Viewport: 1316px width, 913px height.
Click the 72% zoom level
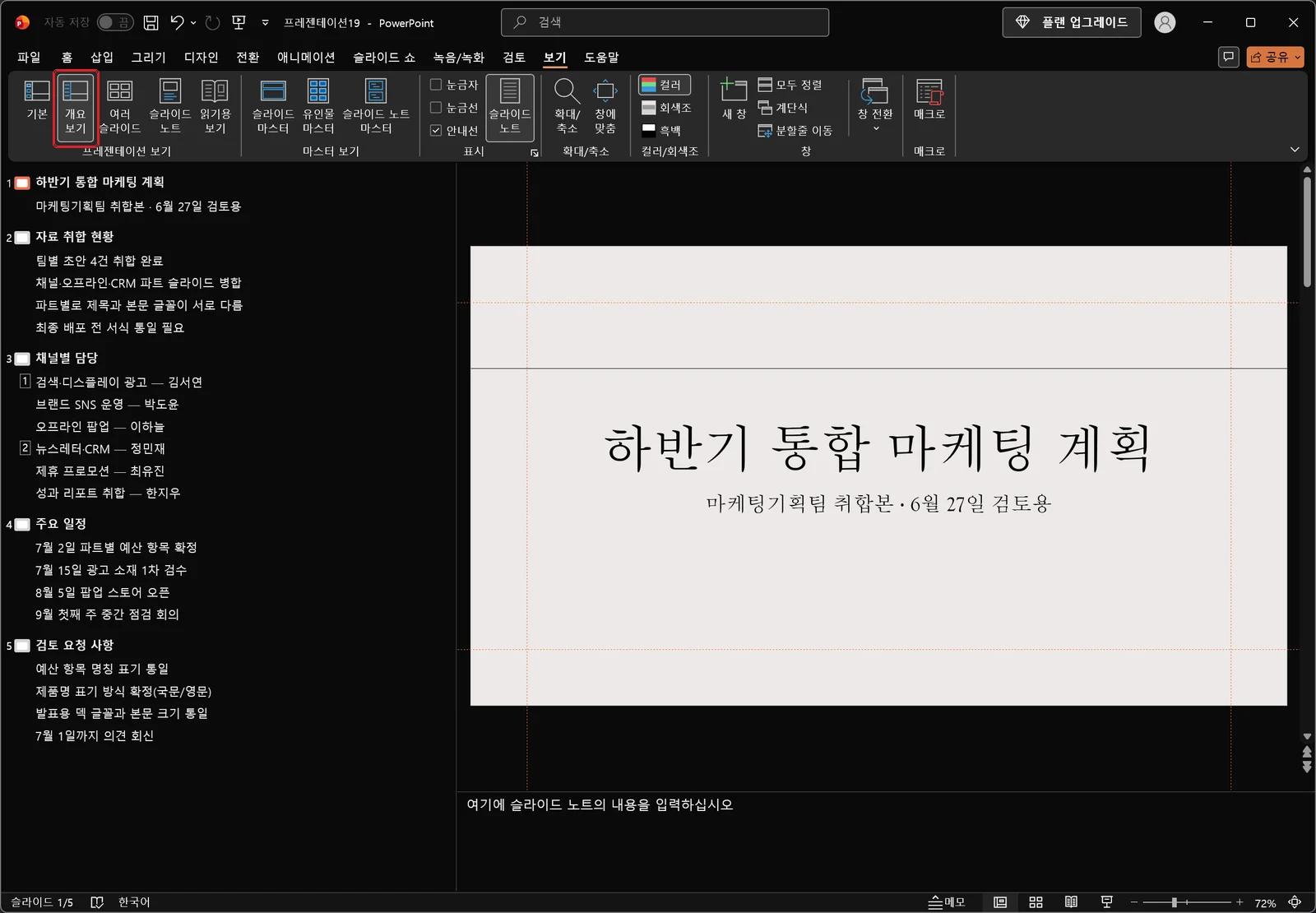pos(1265,903)
